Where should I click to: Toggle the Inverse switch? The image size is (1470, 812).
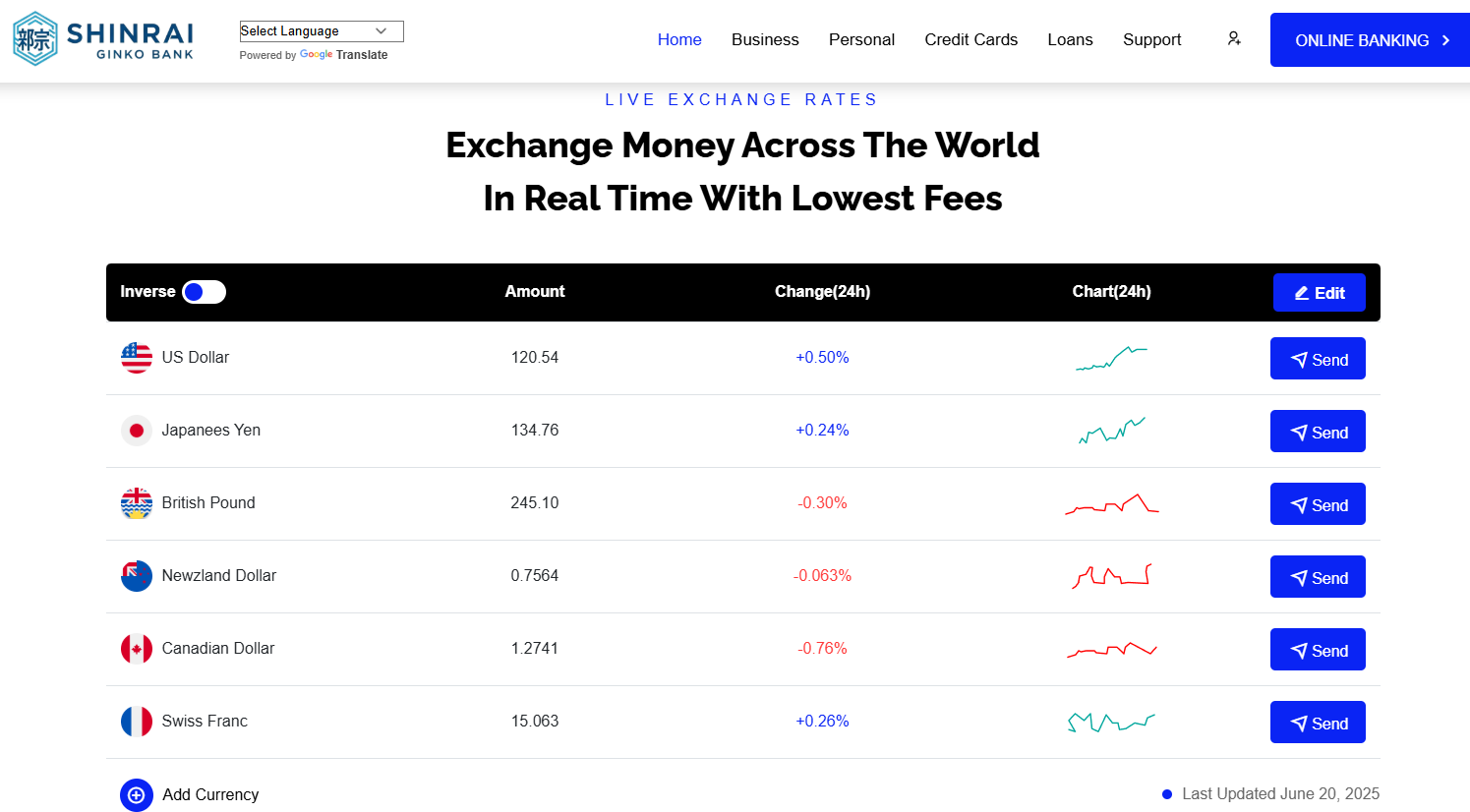coord(204,292)
